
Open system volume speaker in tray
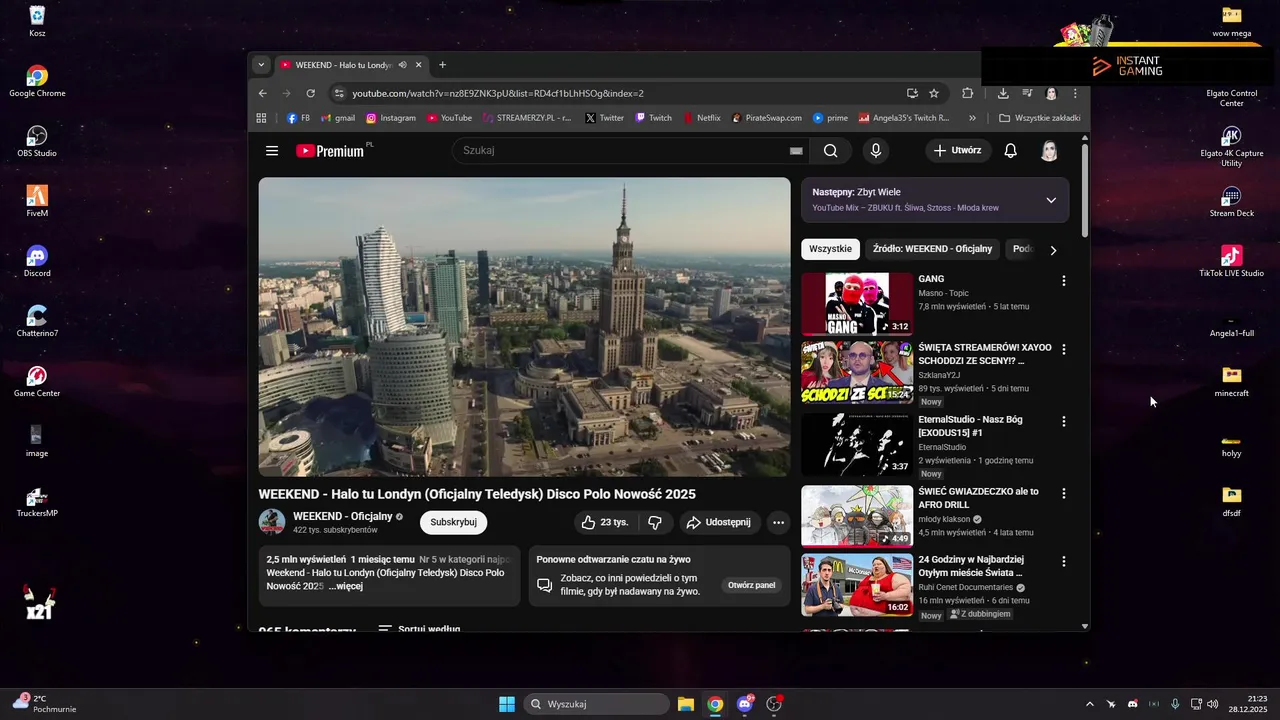1212,704
